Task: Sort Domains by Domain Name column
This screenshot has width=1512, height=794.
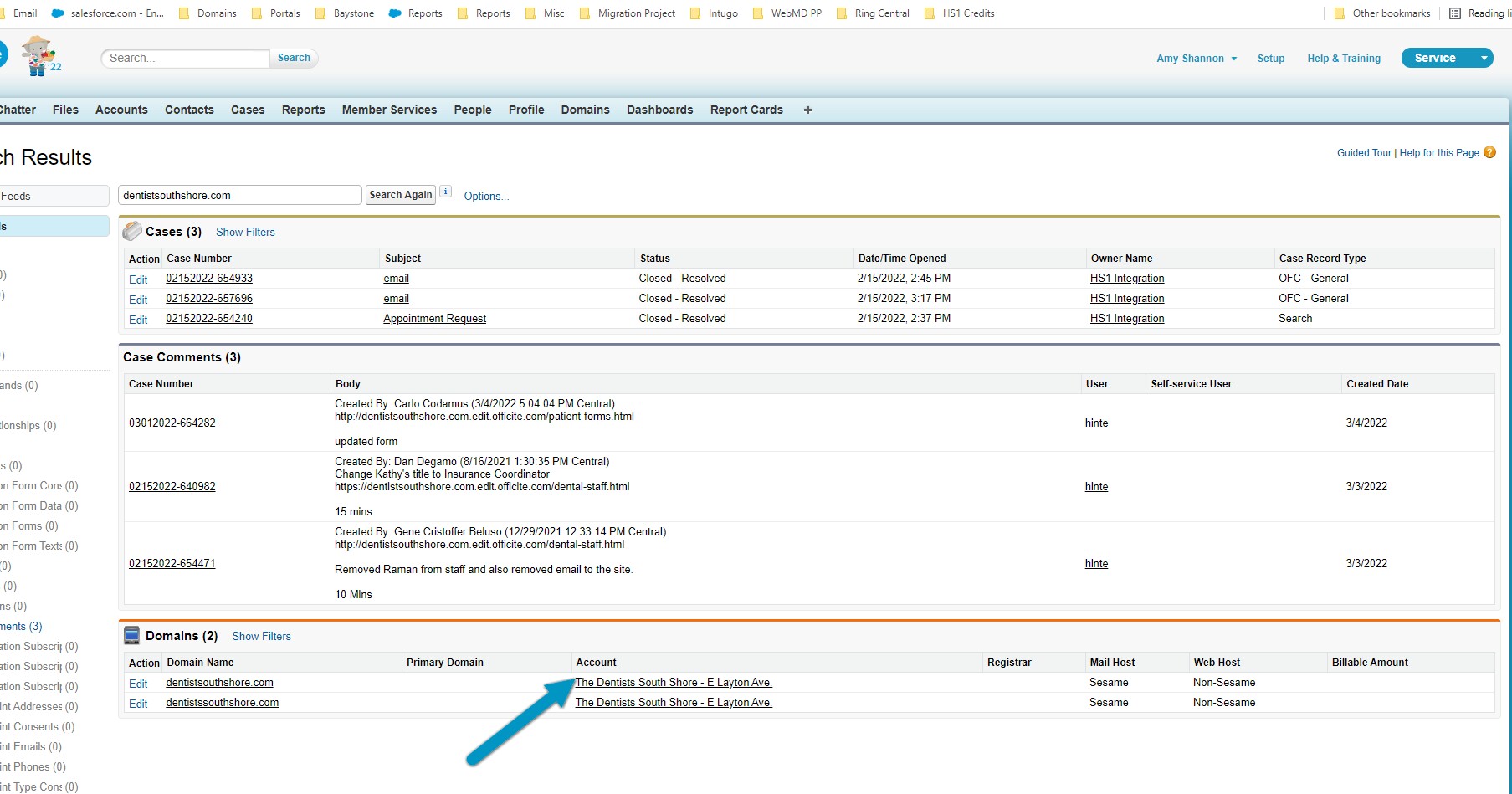Action: (200, 663)
